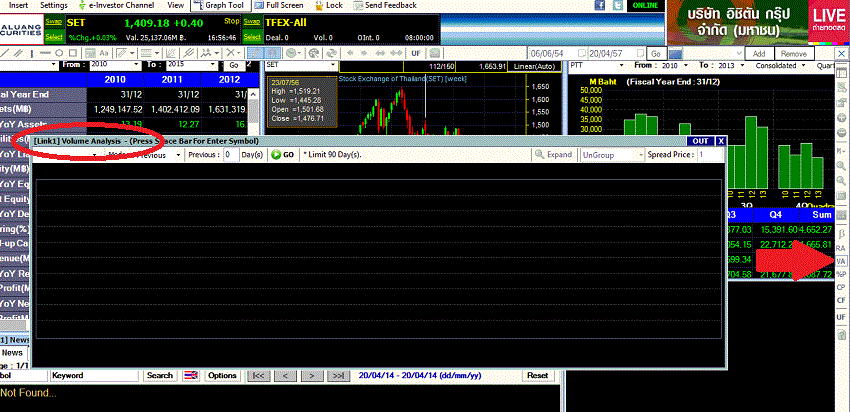This screenshot has height=412, width=850.
Task: Expand the line style dropdown arrow in toolbar
Action: click(x=157, y=53)
